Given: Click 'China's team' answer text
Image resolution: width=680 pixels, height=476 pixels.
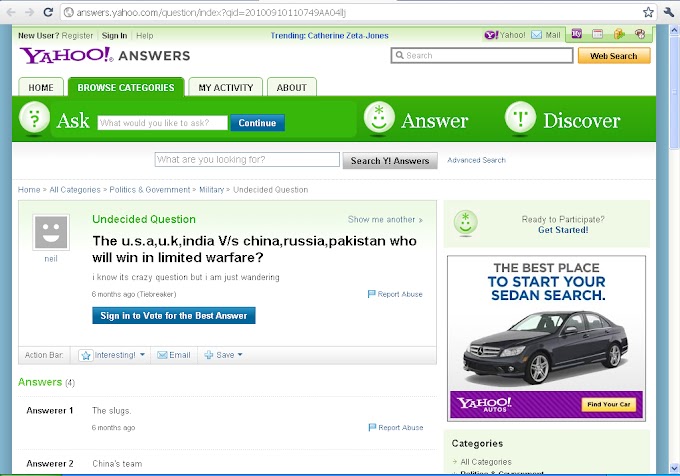Looking at the screenshot, I should [117, 463].
